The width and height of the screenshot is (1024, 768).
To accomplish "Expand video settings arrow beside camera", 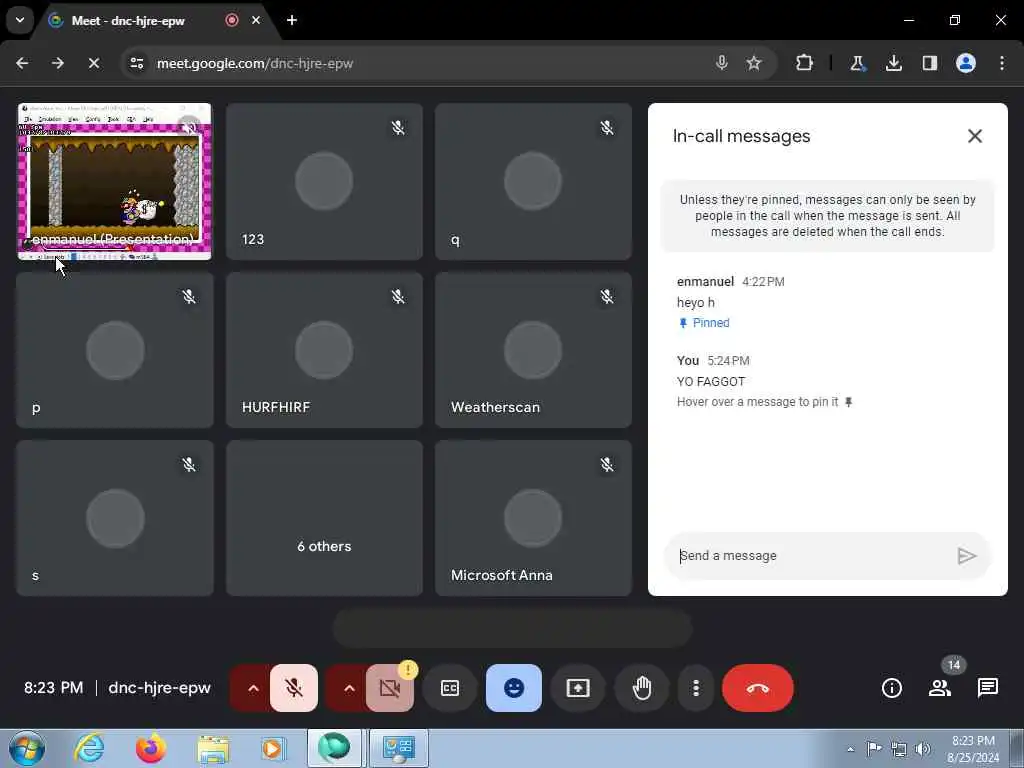I will 349,688.
